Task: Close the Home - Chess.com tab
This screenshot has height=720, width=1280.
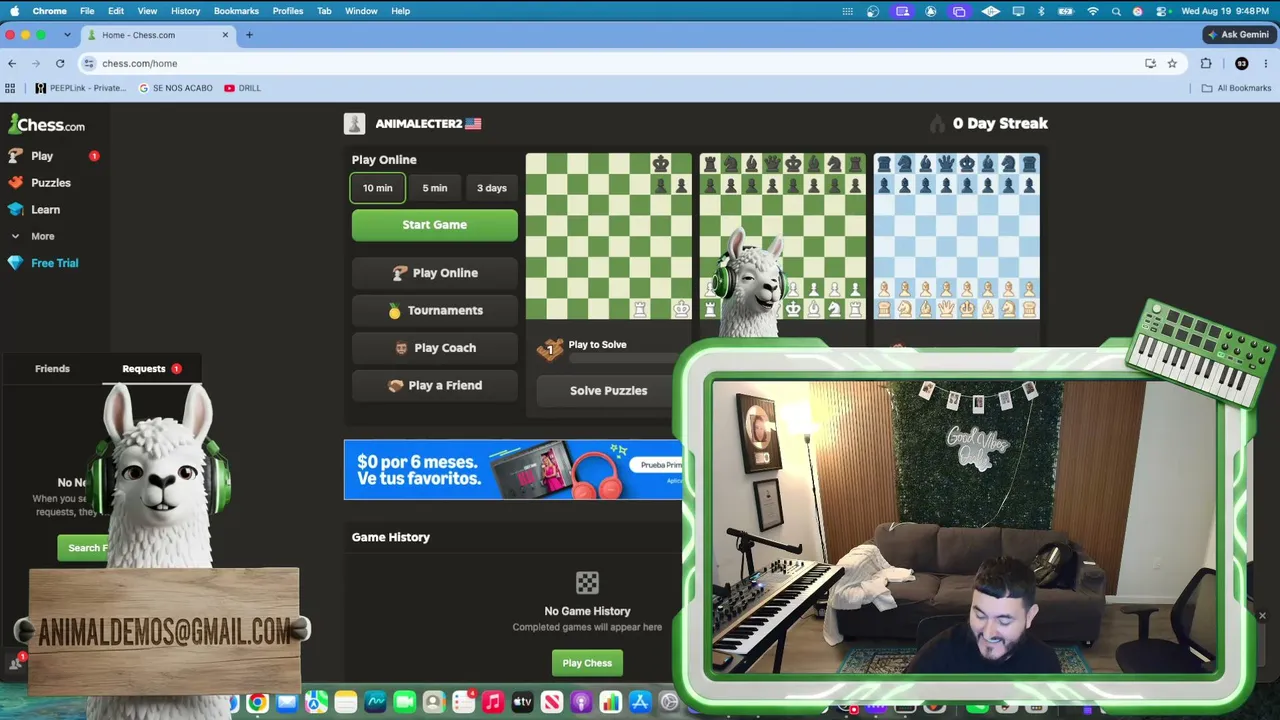Action: pos(225,35)
